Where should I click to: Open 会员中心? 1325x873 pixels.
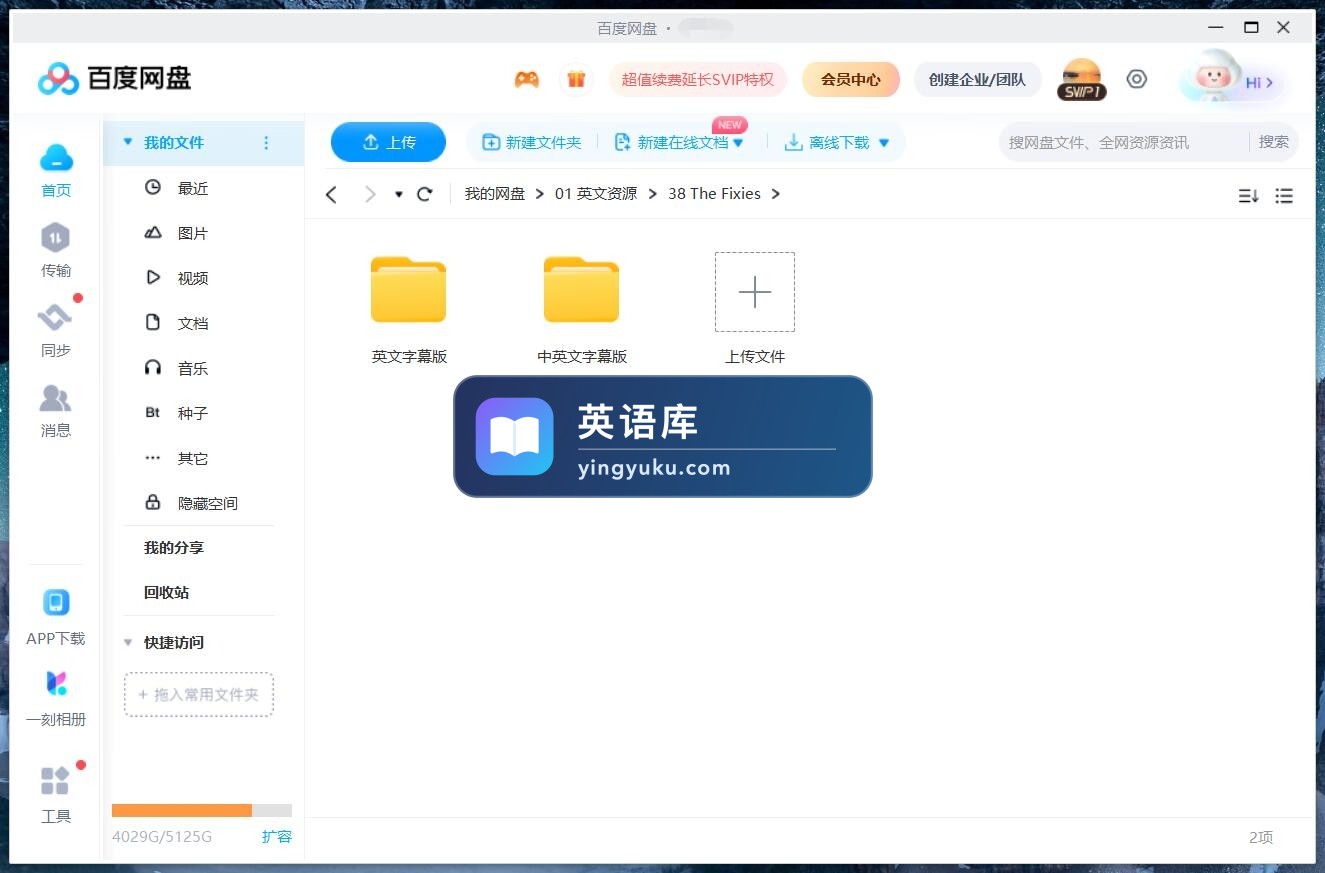tap(851, 79)
